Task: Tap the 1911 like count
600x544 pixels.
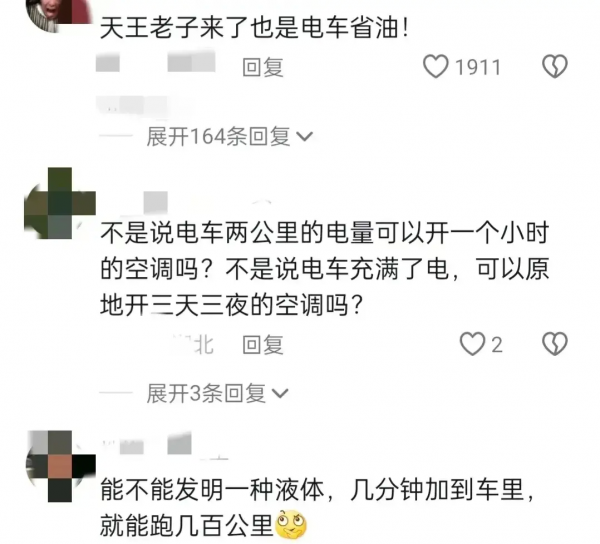Action: click(478, 68)
